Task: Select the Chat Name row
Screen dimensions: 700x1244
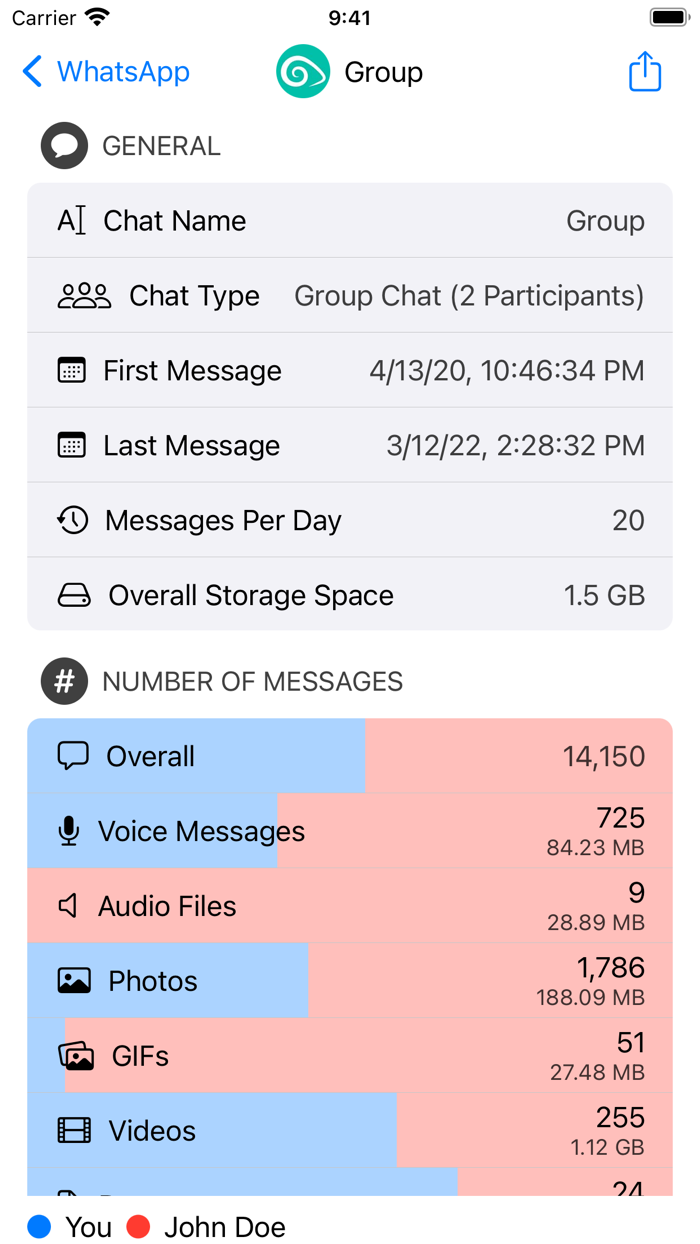Action: 350,221
